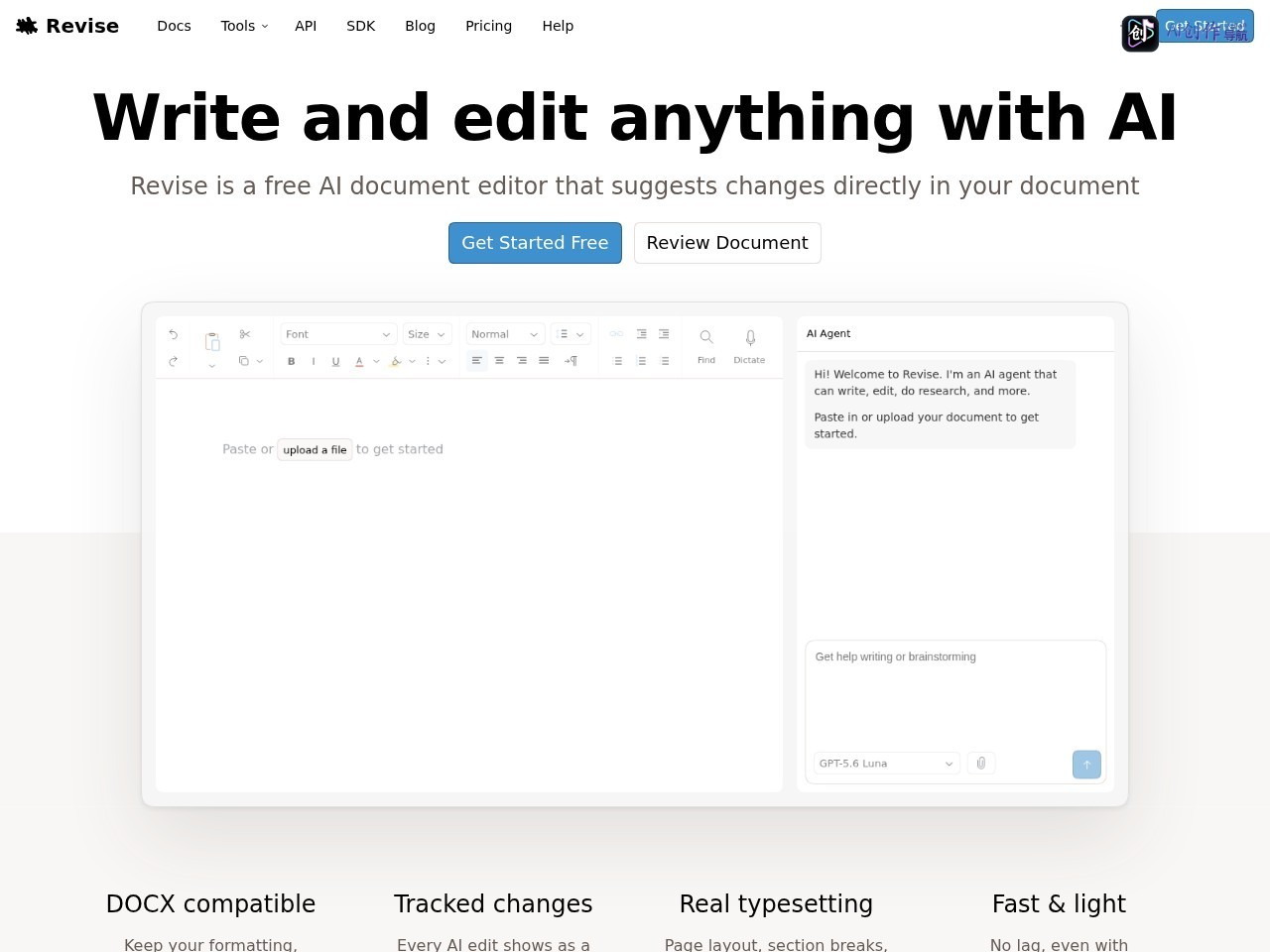Image resolution: width=1270 pixels, height=952 pixels.
Task: Click the paragraph direction pilcrow icon
Action: tap(571, 361)
